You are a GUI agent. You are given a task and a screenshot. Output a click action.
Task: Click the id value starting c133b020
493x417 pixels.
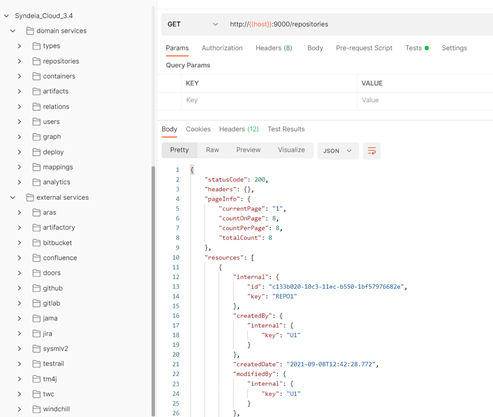click(x=336, y=287)
